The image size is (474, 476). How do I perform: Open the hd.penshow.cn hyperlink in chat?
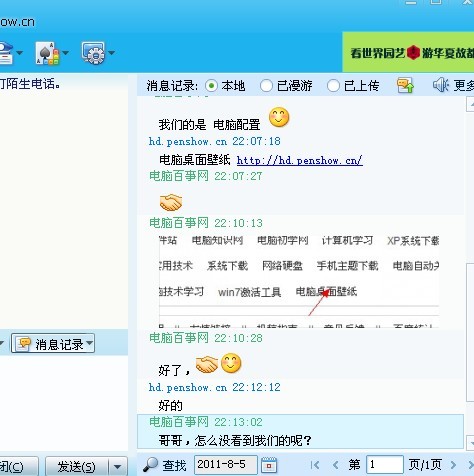click(x=299, y=161)
